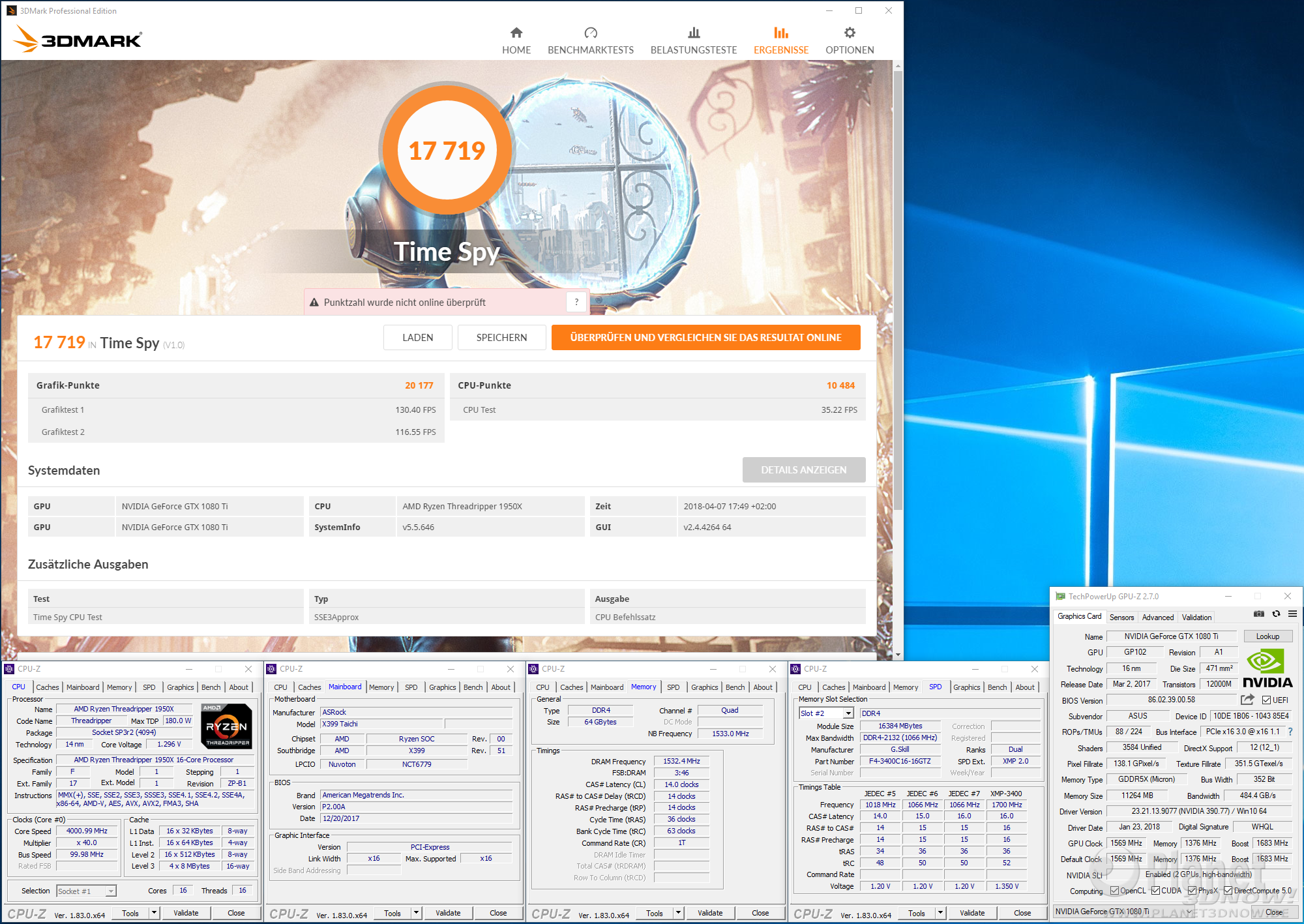This screenshot has width=1304, height=924.
Task: Select the ERGEBNISSE results icon
Action: point(781,33)
